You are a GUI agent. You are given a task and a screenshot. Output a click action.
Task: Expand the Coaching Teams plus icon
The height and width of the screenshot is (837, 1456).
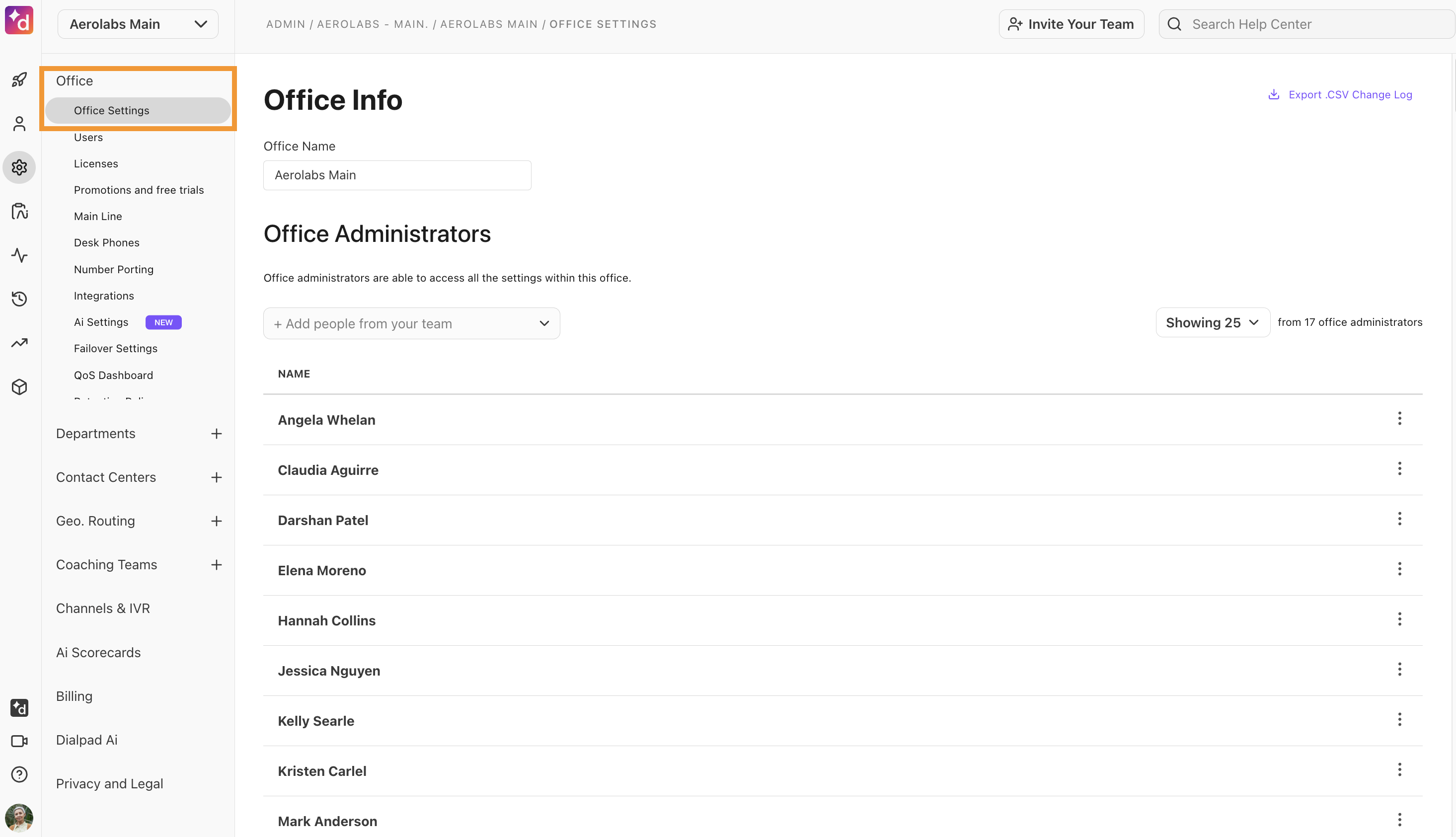216,564
